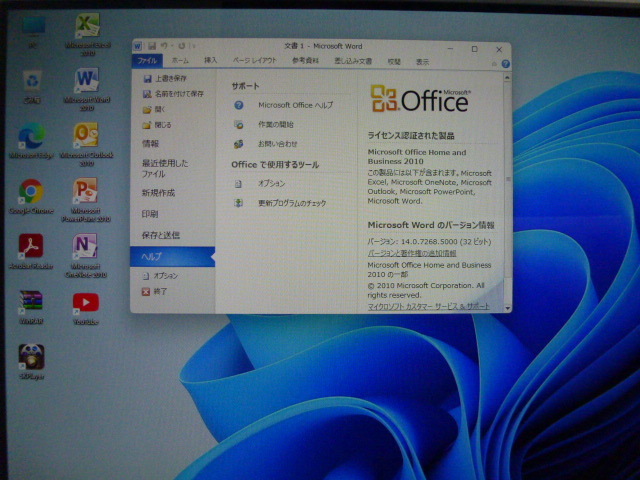Click Undo icon in Word title bar
Image resolution: width=640 pixels, height=480 pixels.
coord(164,46)
